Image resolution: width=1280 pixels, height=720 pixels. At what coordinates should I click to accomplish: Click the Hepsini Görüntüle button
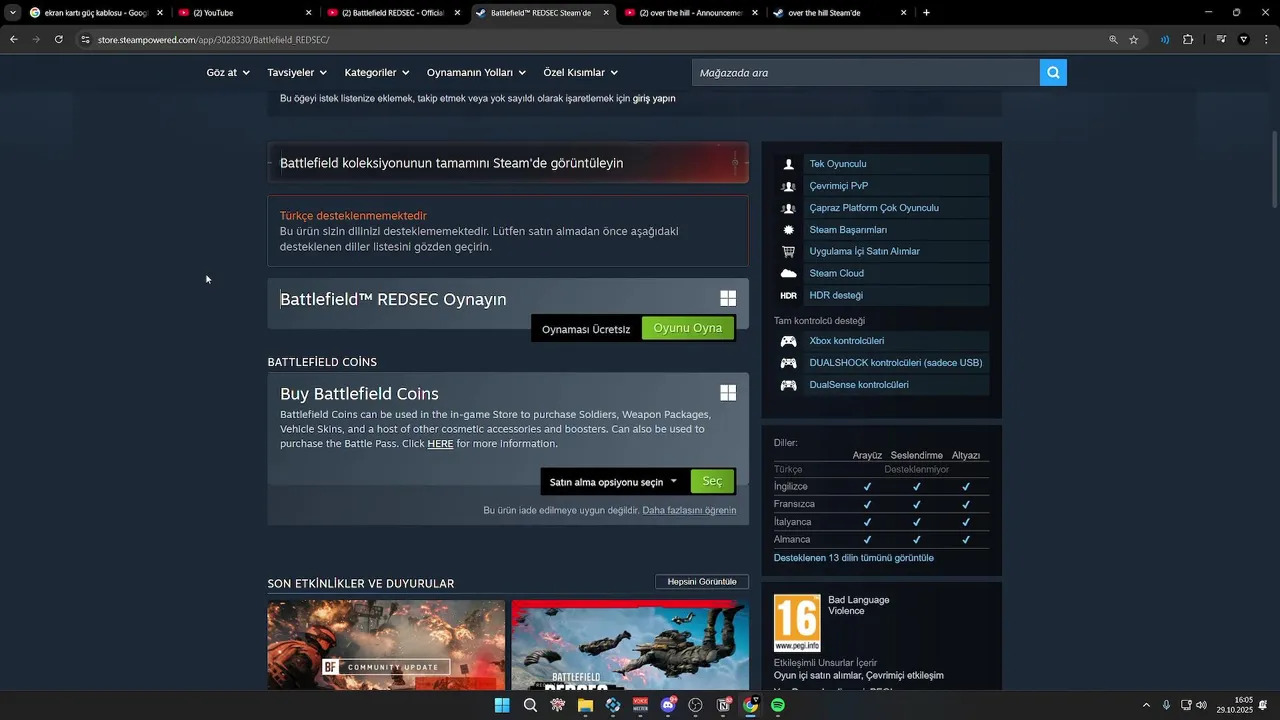coord(702,582)
